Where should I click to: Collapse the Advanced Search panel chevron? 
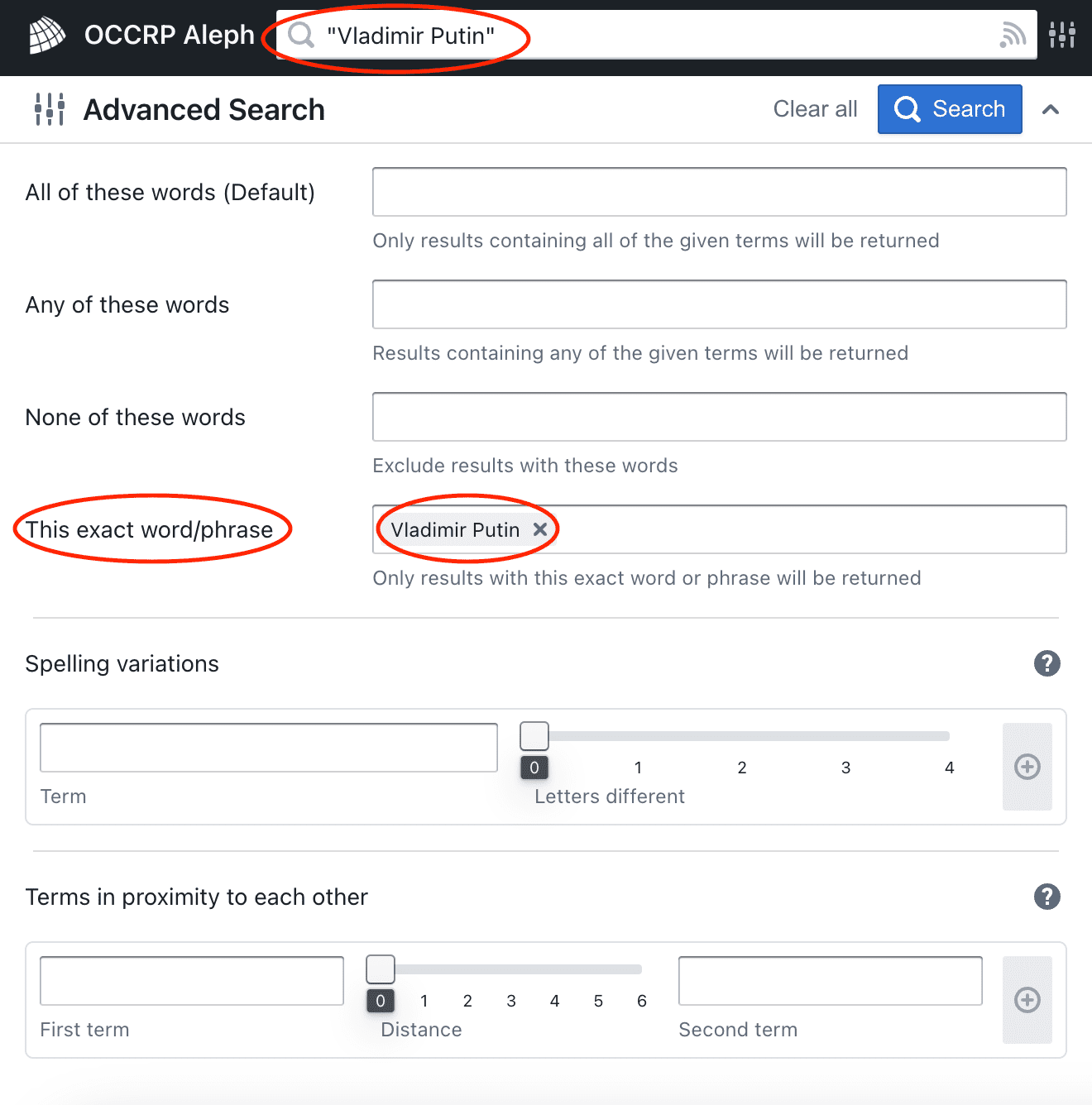pyautogui.click(x=1051, y=109)
